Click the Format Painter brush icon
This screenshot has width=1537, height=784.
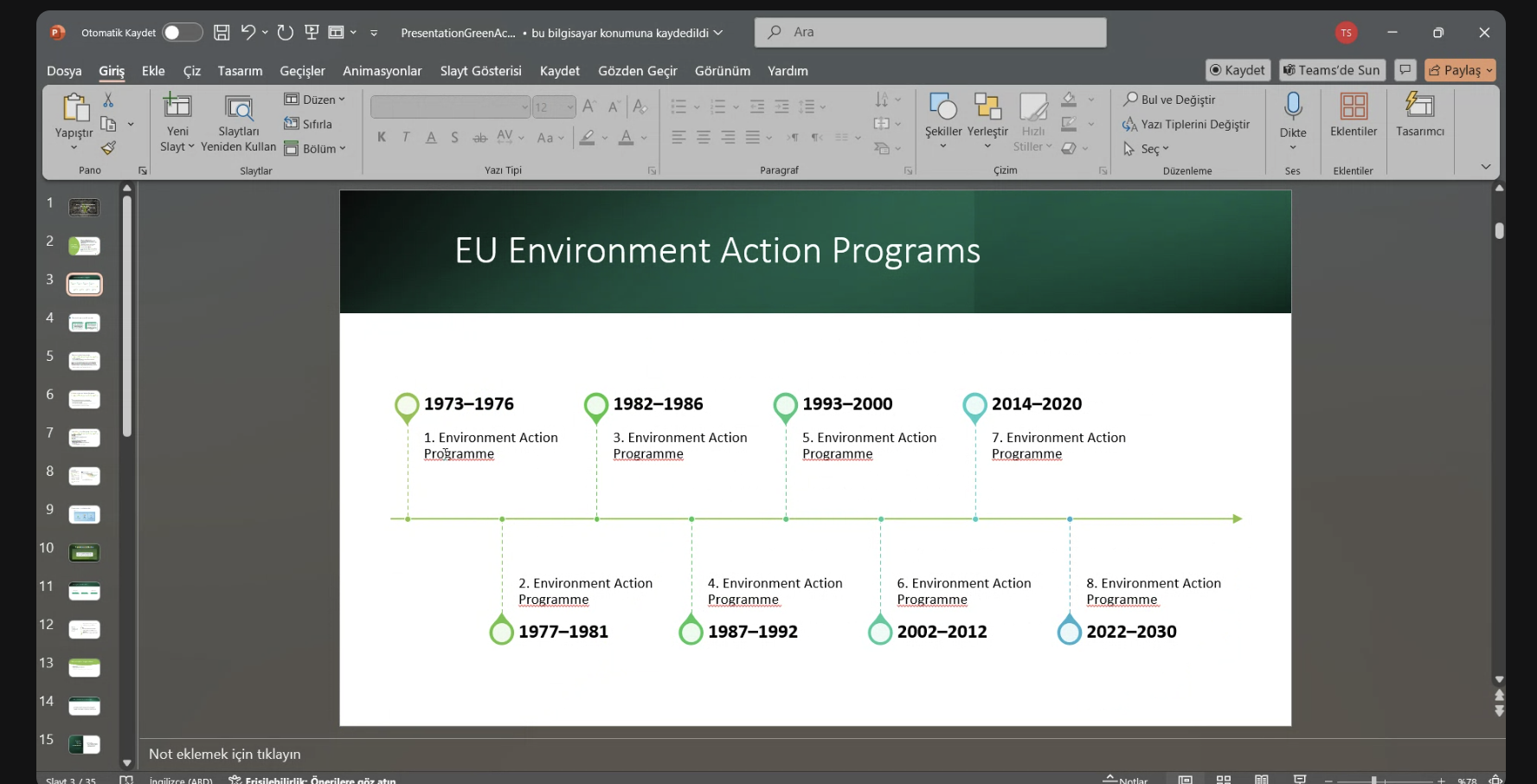pyautogui.click(x=108, y=149)
